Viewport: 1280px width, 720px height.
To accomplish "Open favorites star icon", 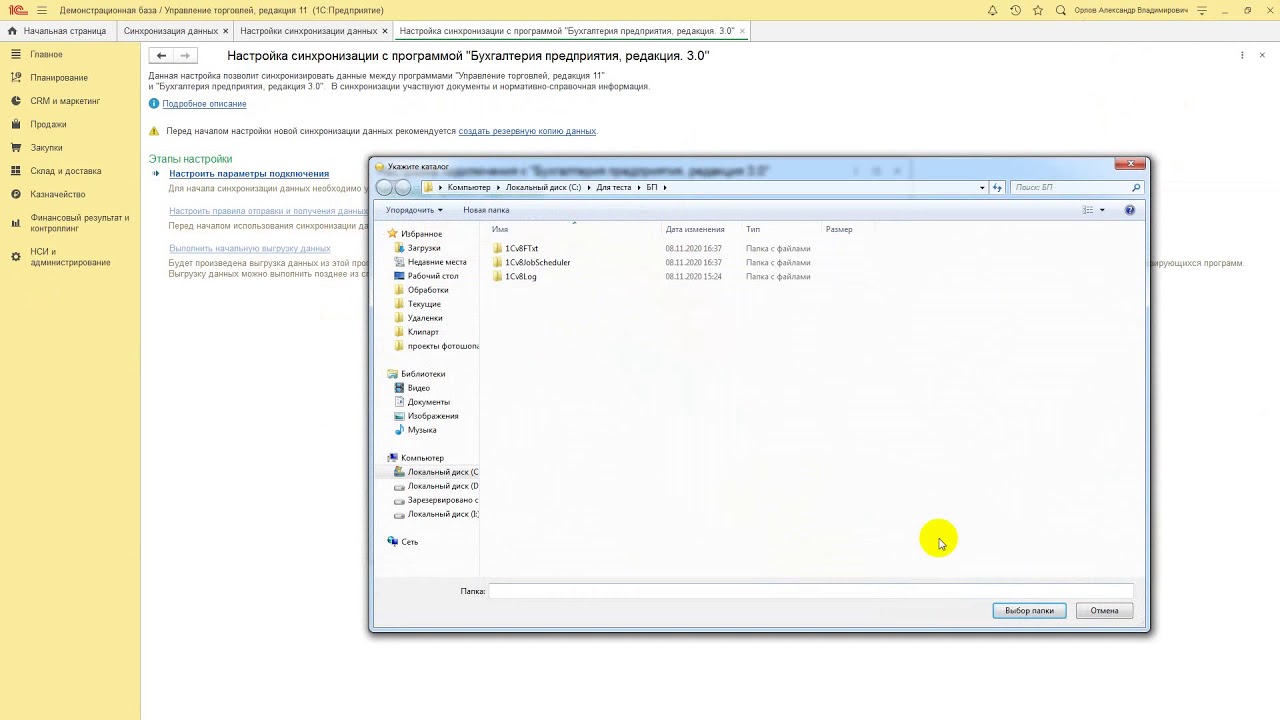I will 1038,10.
